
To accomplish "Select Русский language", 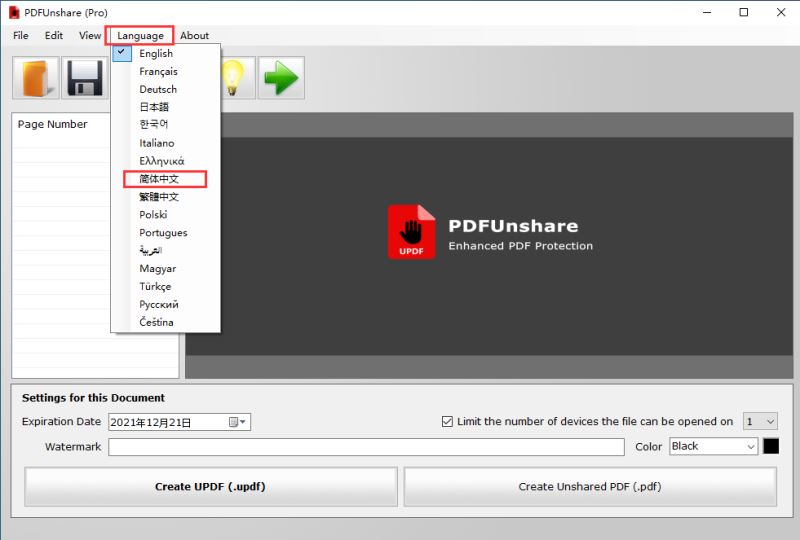I will tap(166, 304).
